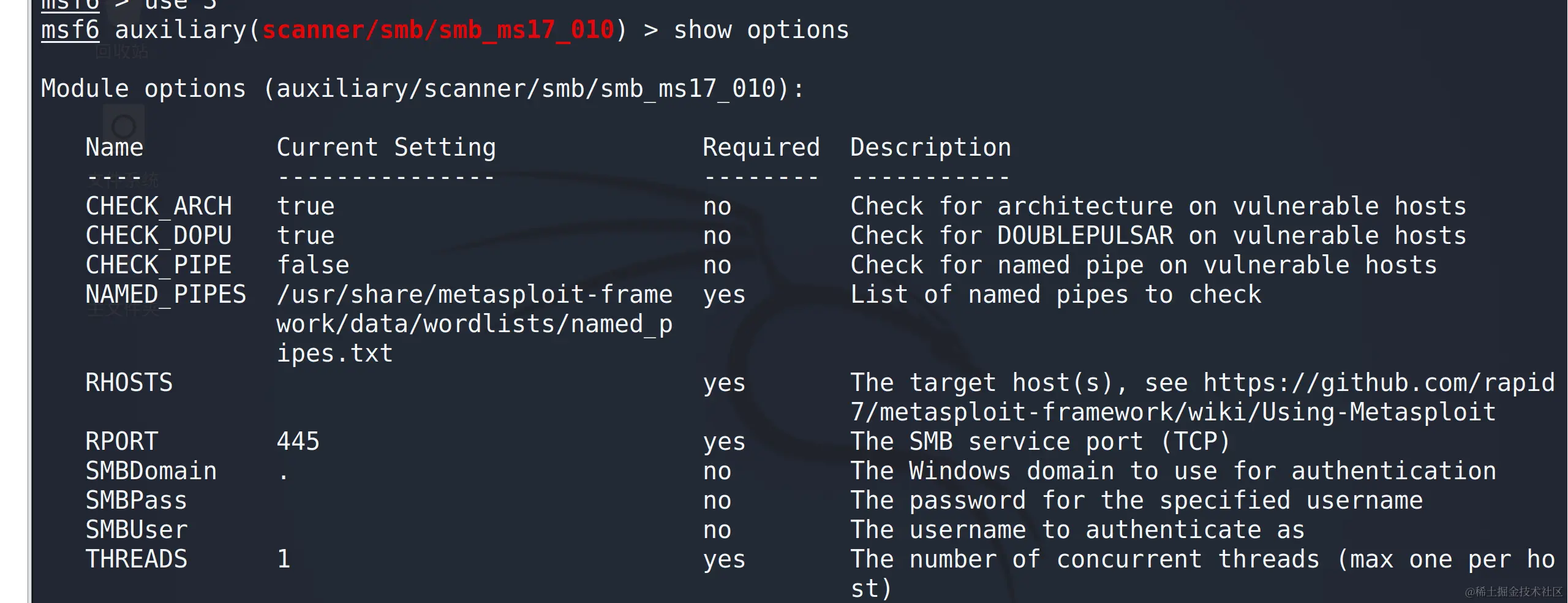1568x603 pixels.
Task: Click the RHOSTS option name
Action: (x=129, y=383)
